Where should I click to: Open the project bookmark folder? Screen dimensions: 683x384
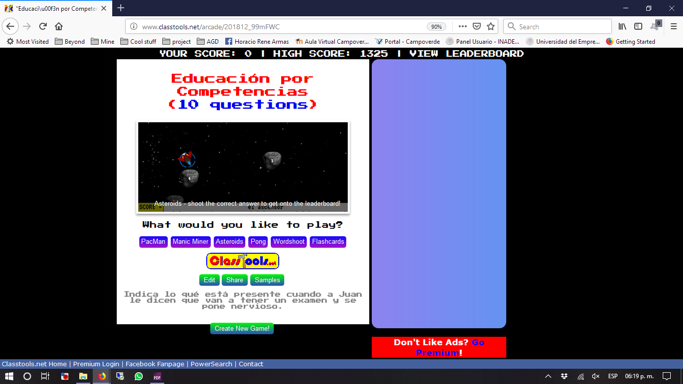point(176,41)
